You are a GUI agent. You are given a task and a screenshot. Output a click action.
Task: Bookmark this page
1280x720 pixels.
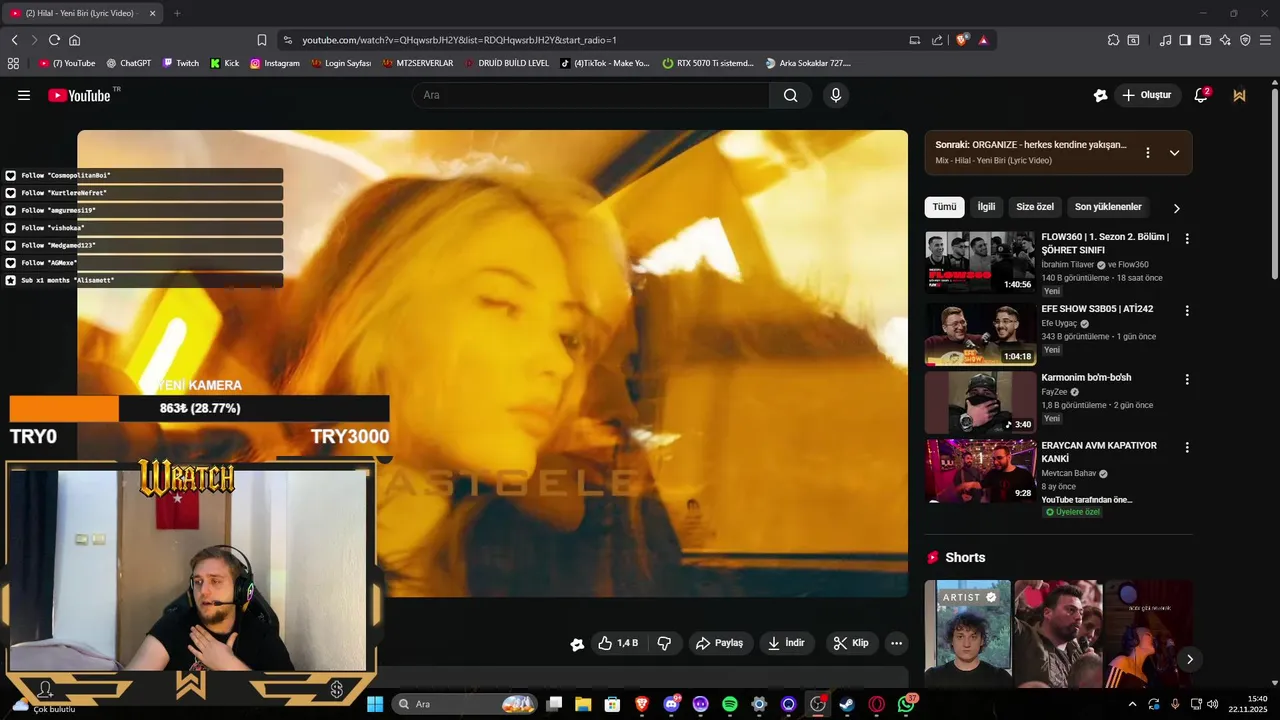coord(262,40)
